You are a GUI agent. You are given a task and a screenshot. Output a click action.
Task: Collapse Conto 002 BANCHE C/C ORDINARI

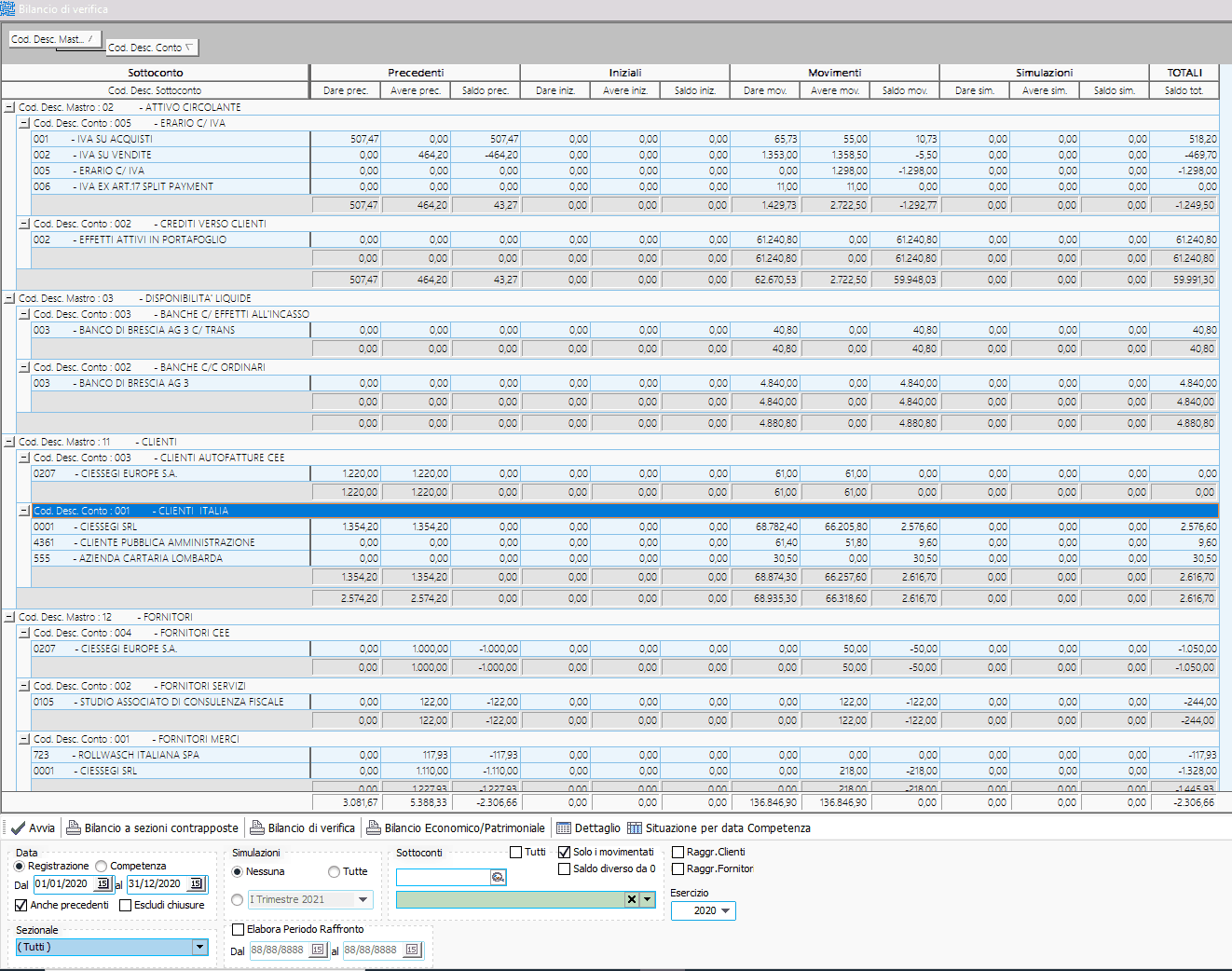pyautogui.click(x=24, y=367)
